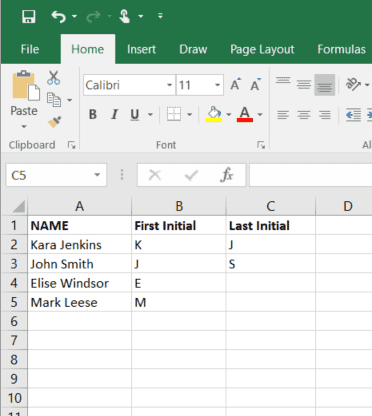The width and height of the screenshot is (372, 416).
Task: Activate Format Painter brush
Action: point(55,122)
